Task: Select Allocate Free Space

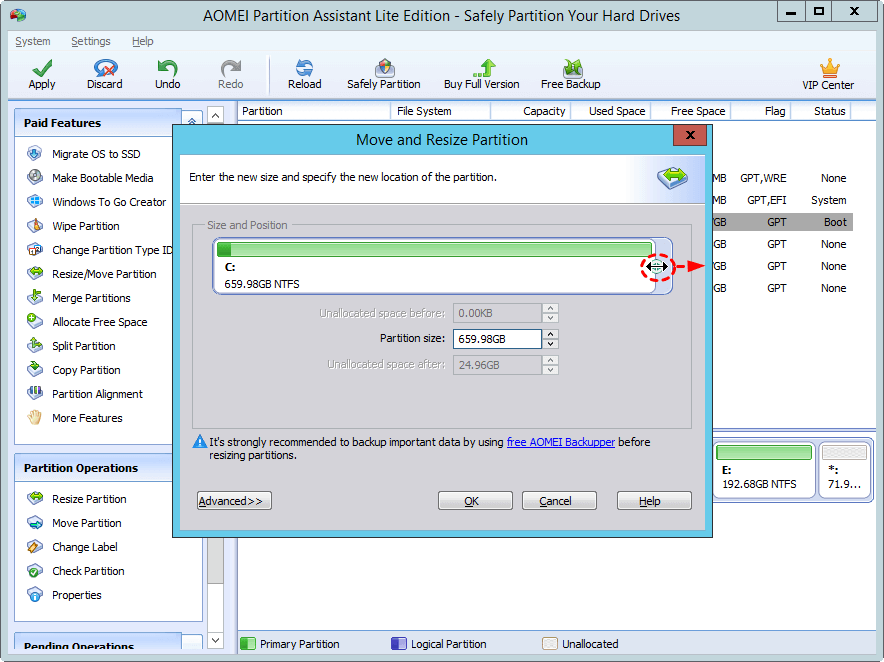Action: click(x=100, y=322)
